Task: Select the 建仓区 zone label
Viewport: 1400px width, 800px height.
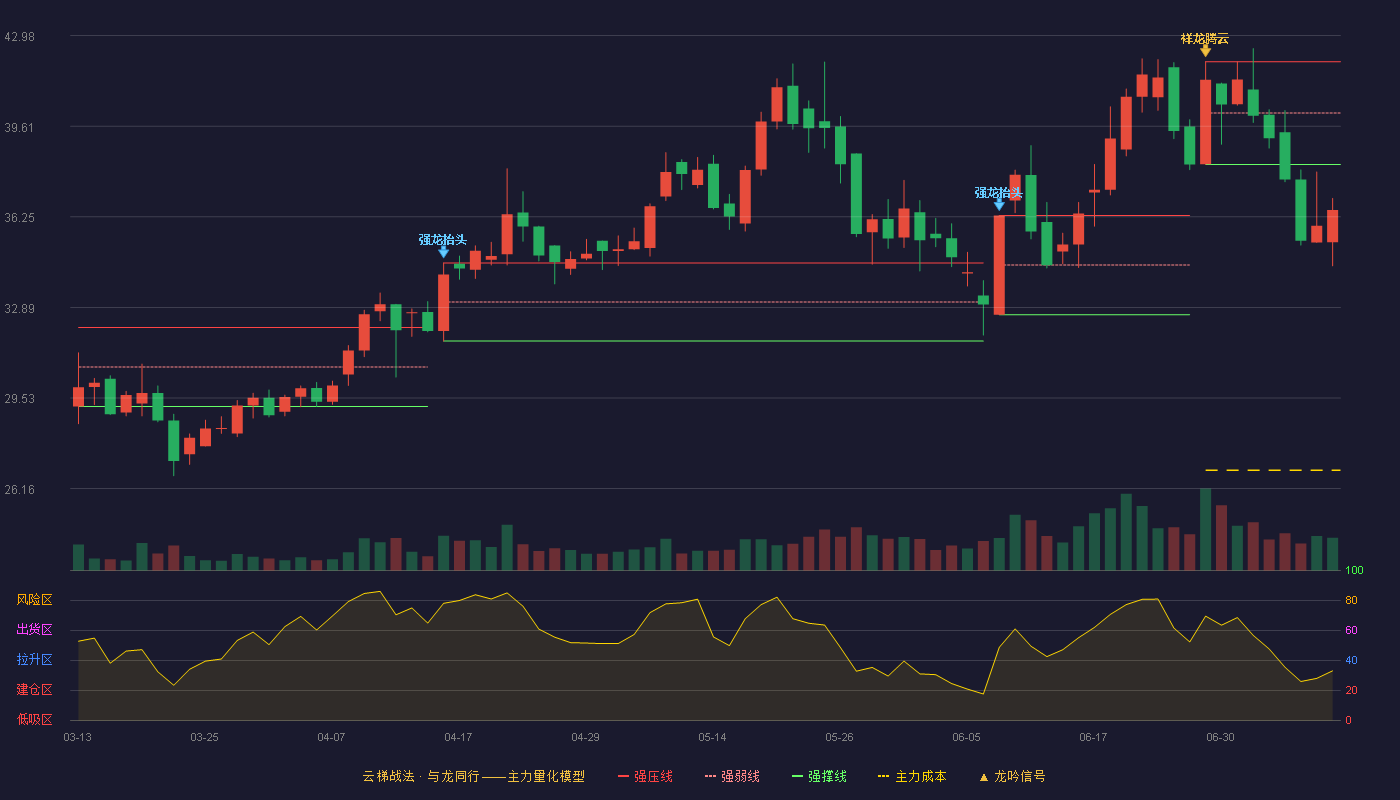Action: point(34,690)
